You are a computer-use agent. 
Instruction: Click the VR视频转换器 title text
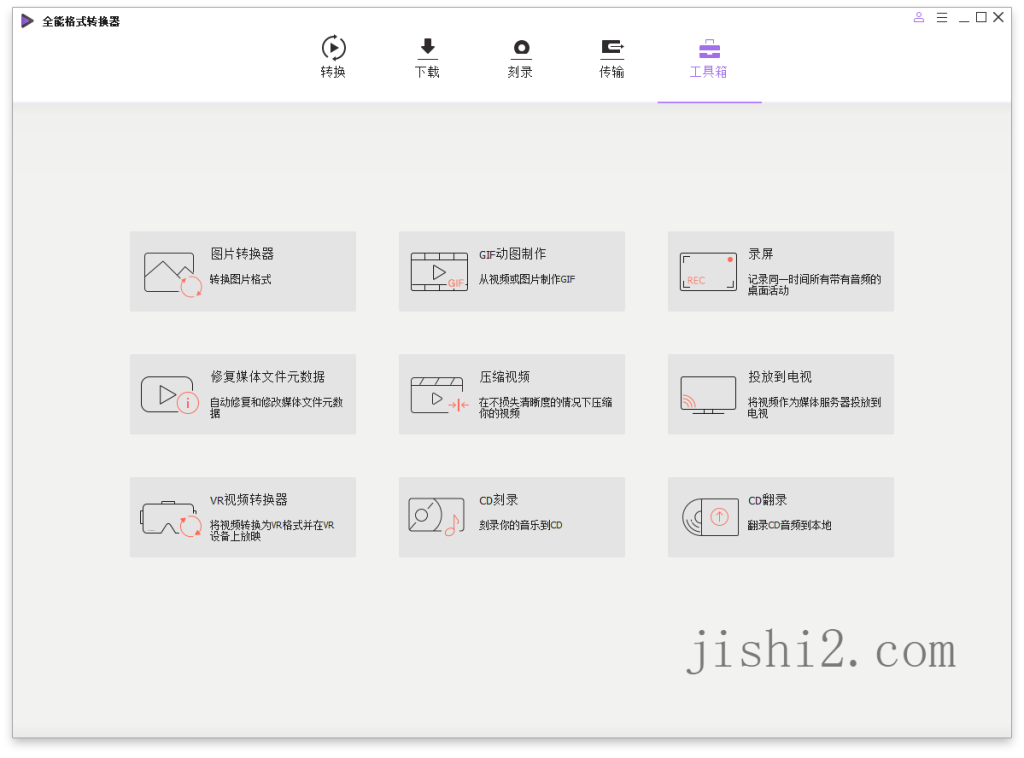[249, 500]
